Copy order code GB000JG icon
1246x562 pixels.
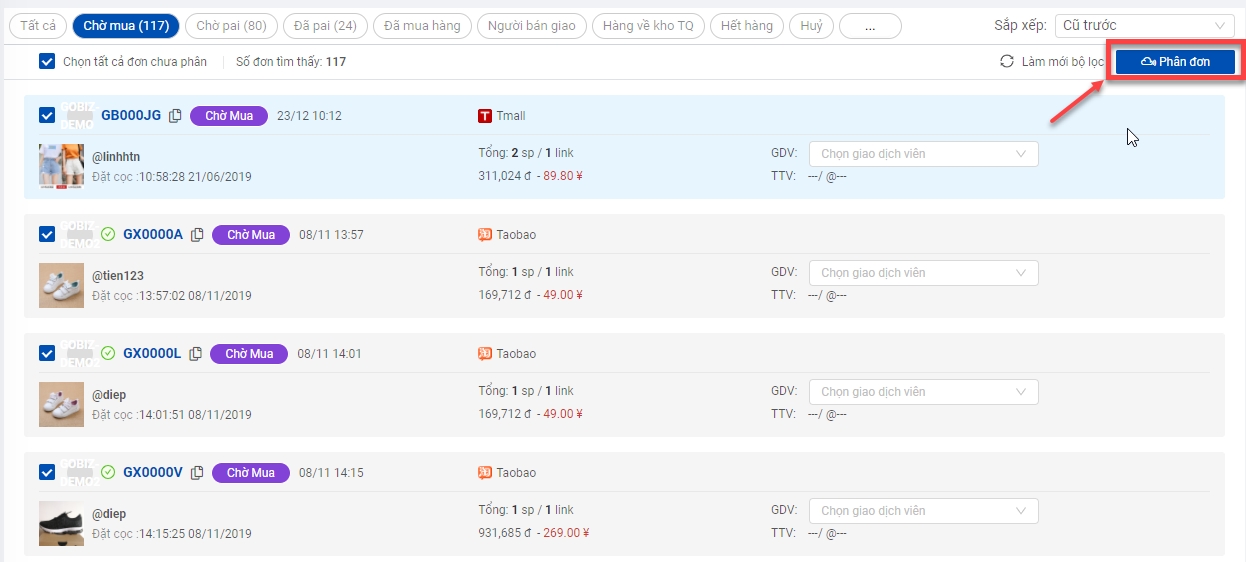[175, 116]
